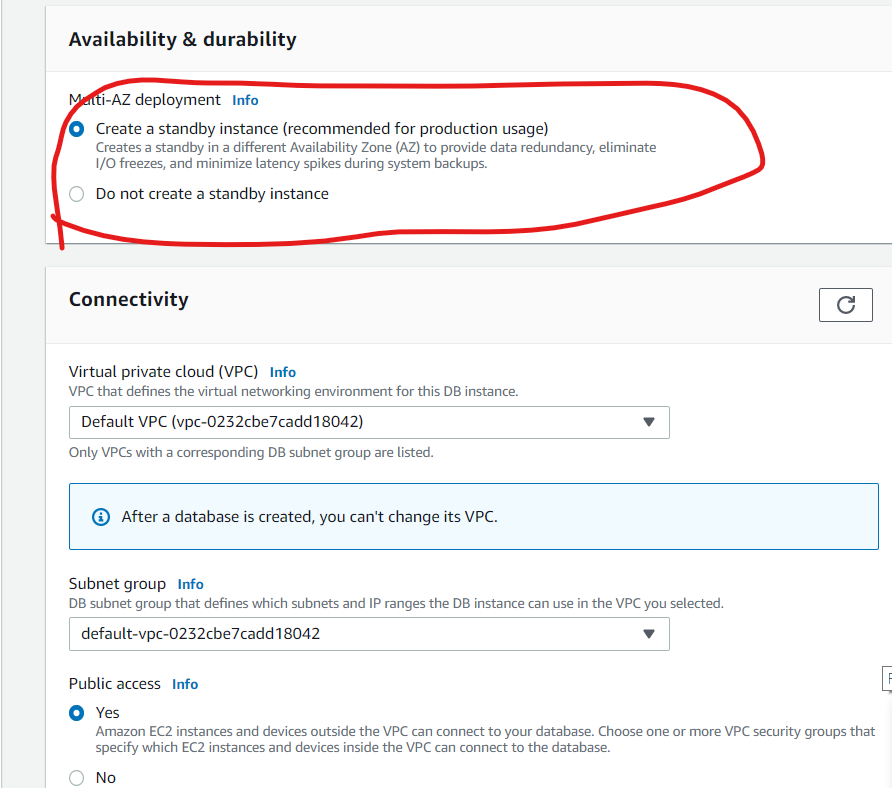Image resolution: width=892 pixels, height=788 pixels.
Task: Click the 'Subnet group' field label
Action: (117, 584)
